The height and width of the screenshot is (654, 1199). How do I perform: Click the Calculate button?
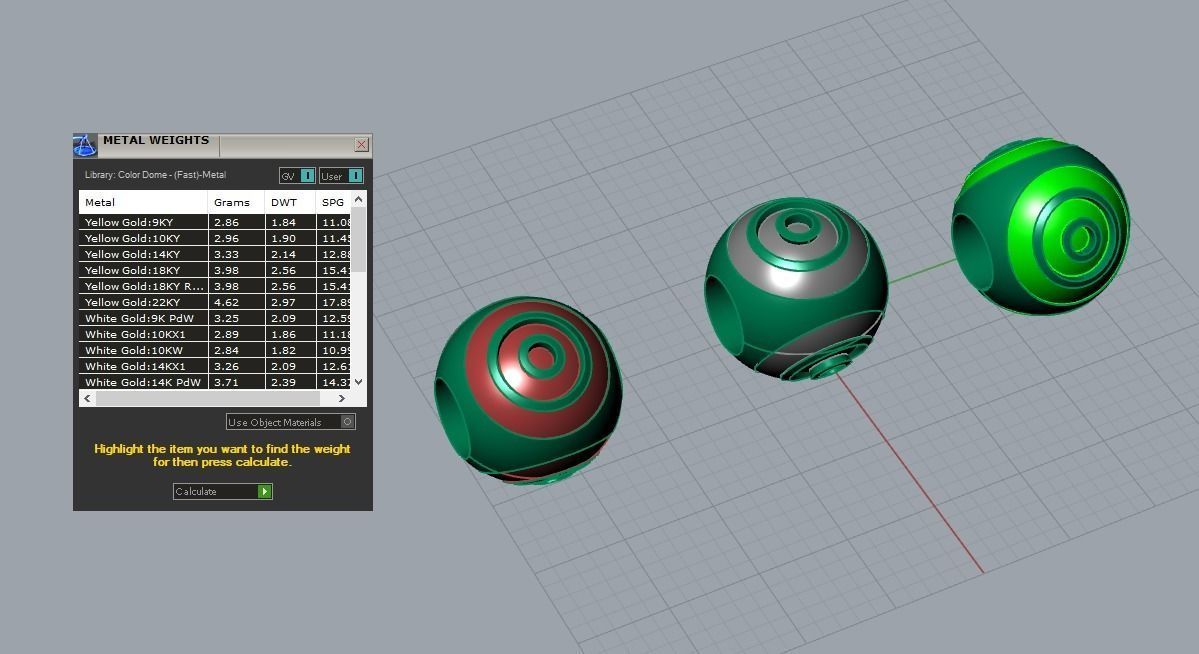[223, 491]
